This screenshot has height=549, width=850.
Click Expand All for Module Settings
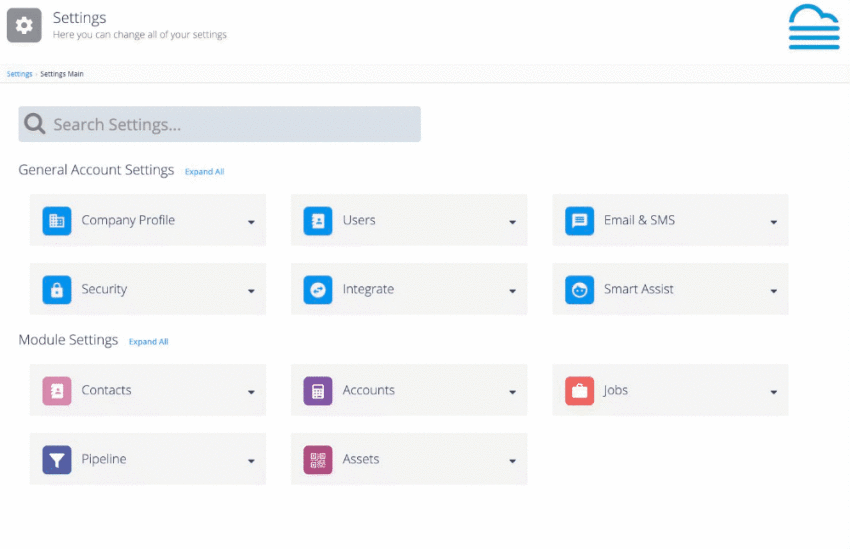(149, 341)
